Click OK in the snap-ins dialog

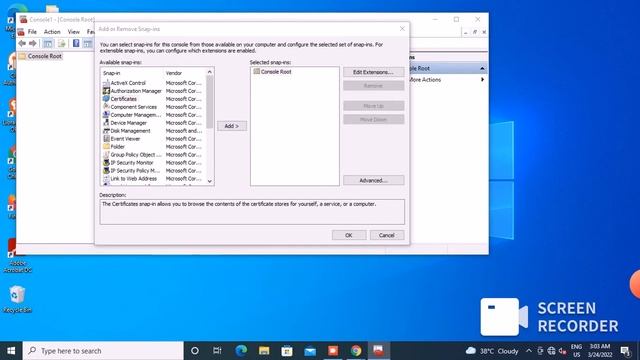[x=349, y=235]
